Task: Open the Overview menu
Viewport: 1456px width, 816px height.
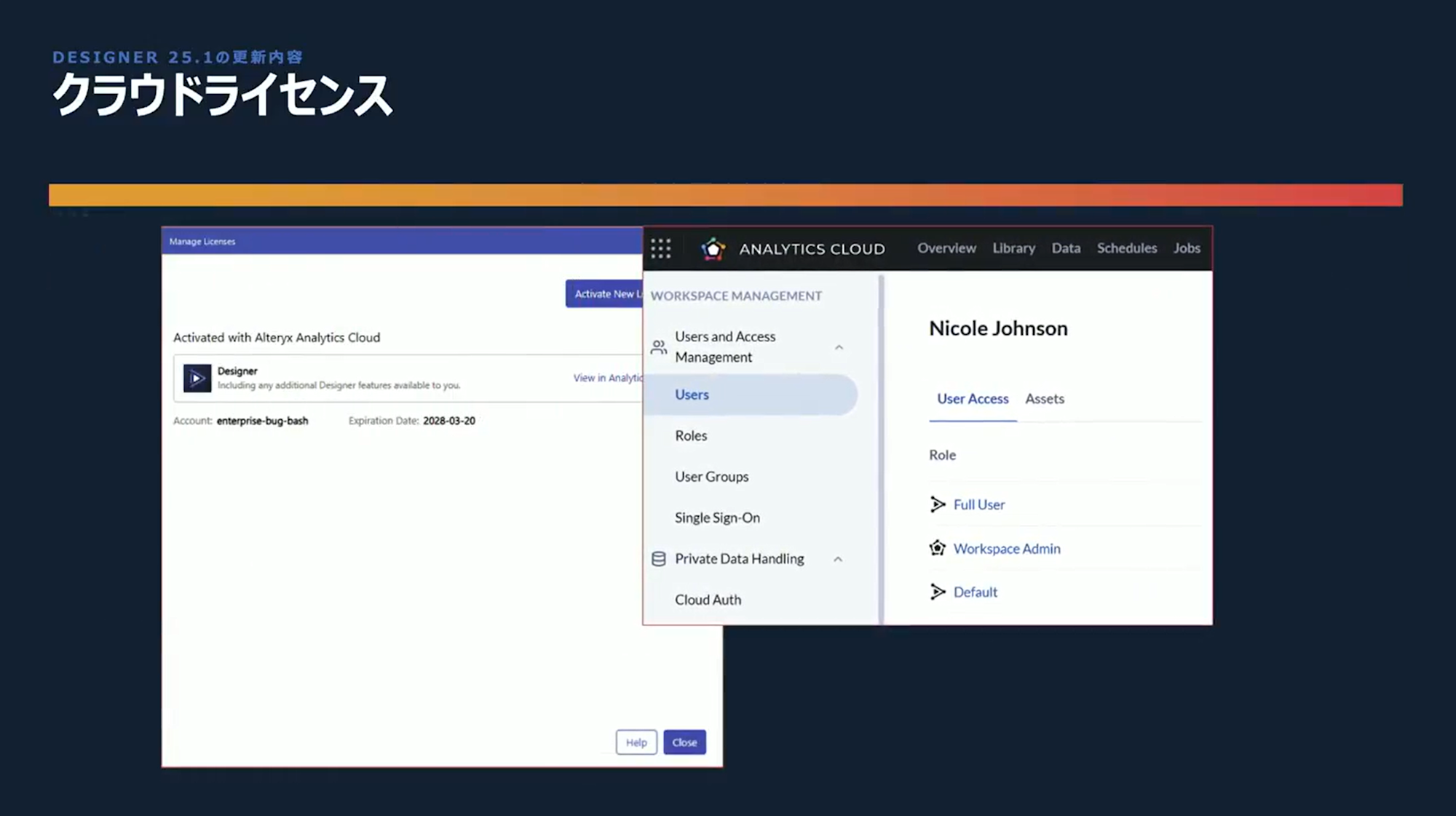Action: tap(946, 248)
